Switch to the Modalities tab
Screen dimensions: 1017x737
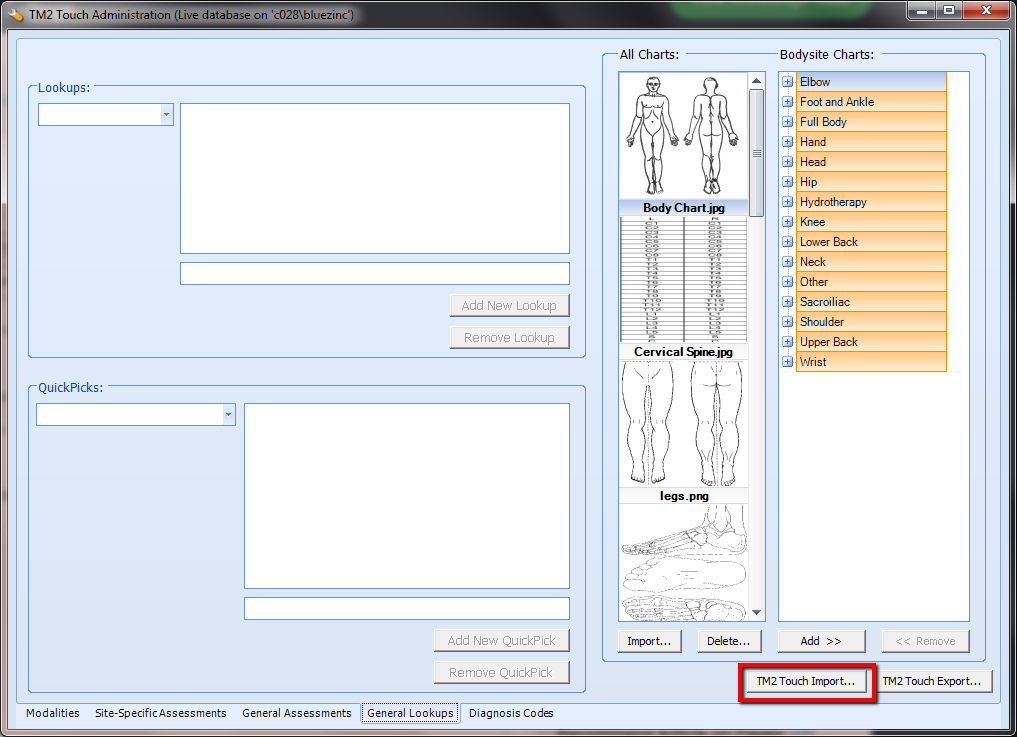[x=53, y=713]
